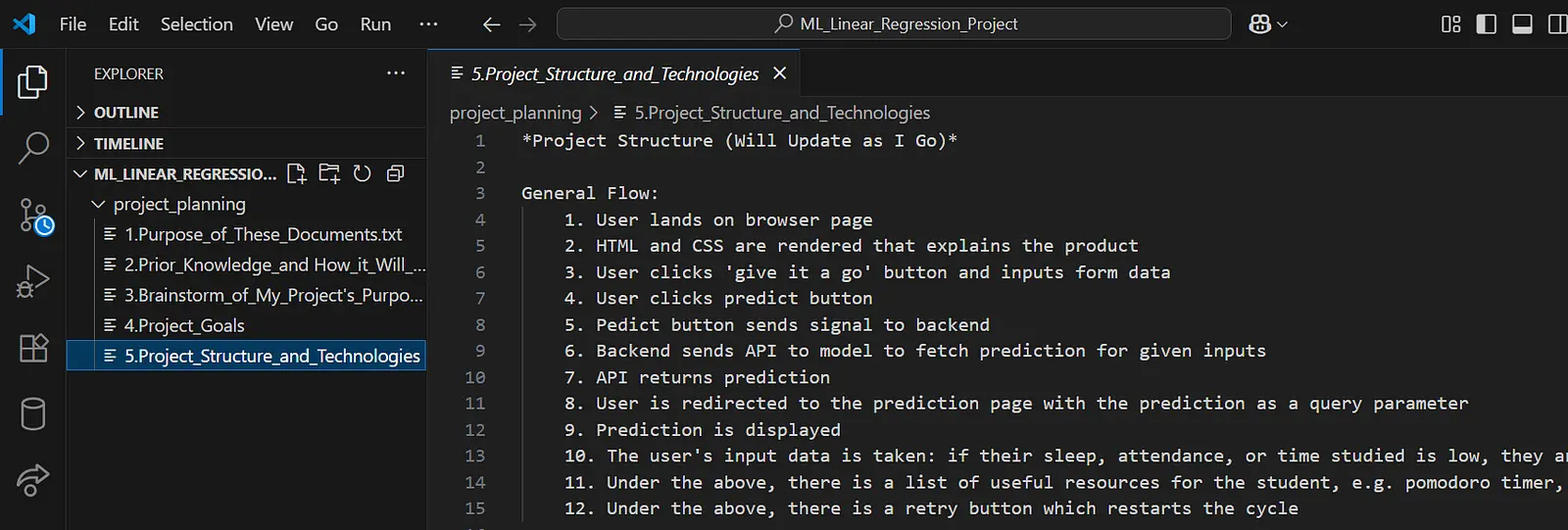Open Run and Debug view

33,282
